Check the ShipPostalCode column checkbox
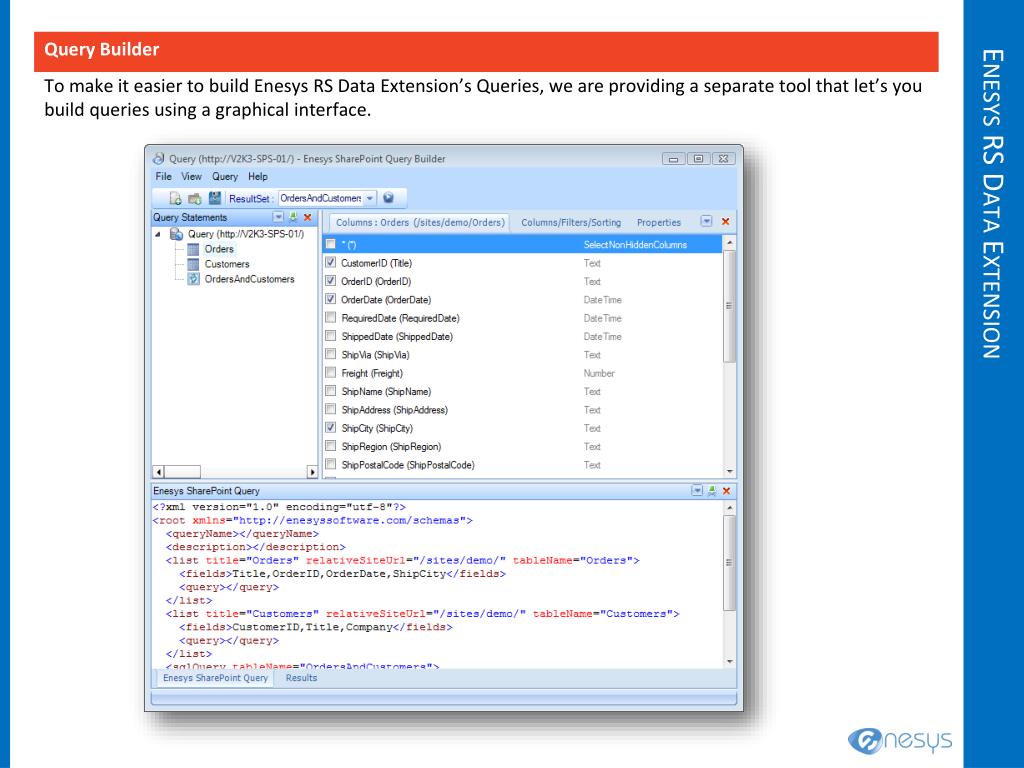Image resolution: width=1024 pixels, height=768 pixels. (x=330, y=464)
